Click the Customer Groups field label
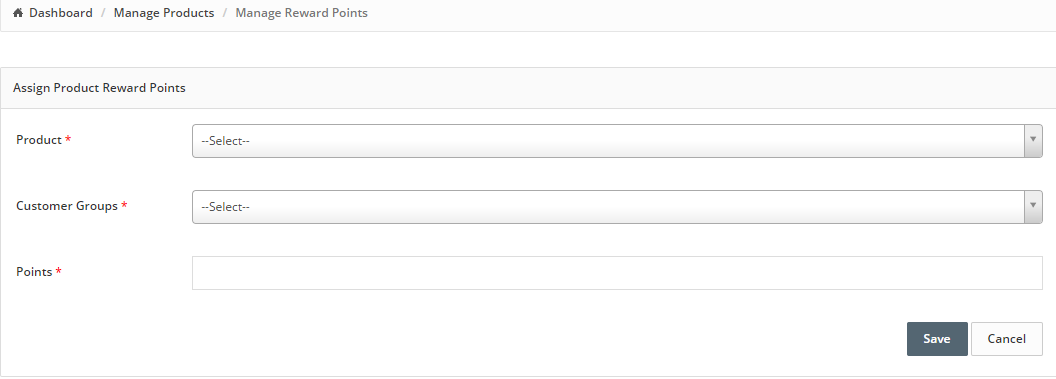Image resolution: width=1056 pixels, height=379 pixels. [67, 206]
